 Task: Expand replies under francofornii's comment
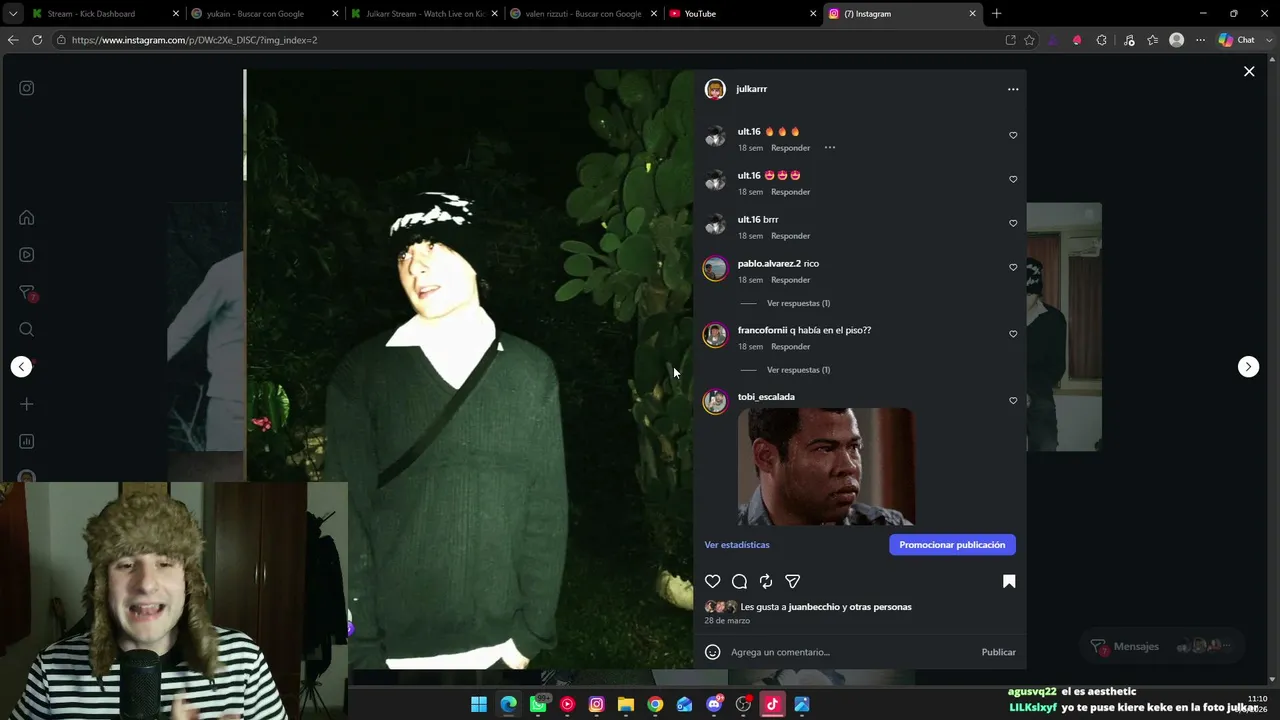pos(798,370)
